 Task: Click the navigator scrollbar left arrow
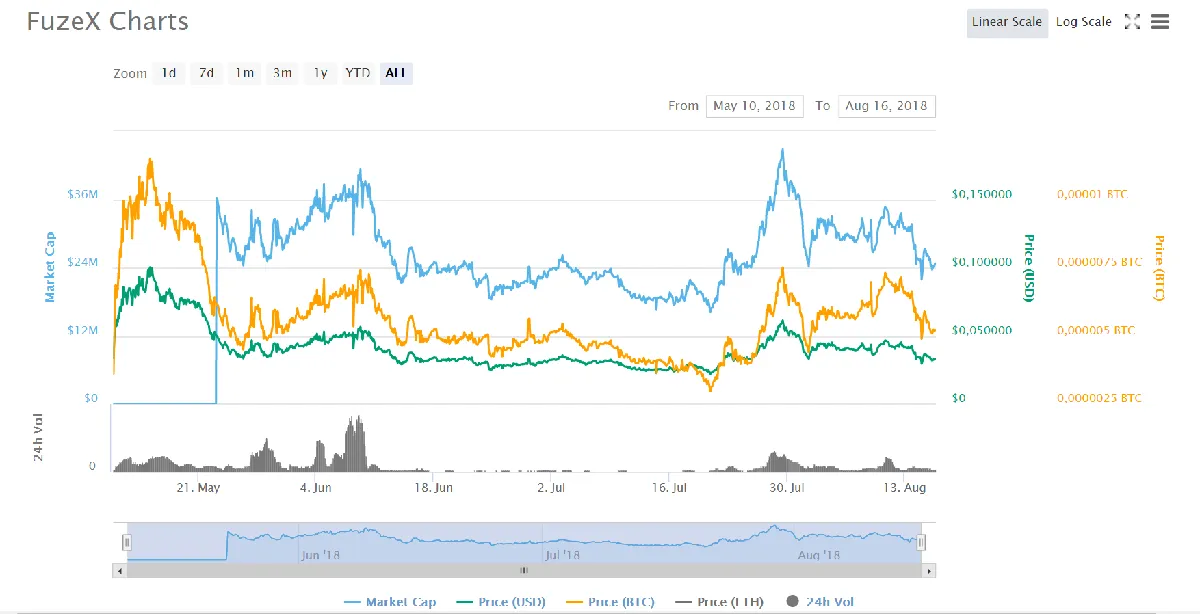click(x=120, y=570)
